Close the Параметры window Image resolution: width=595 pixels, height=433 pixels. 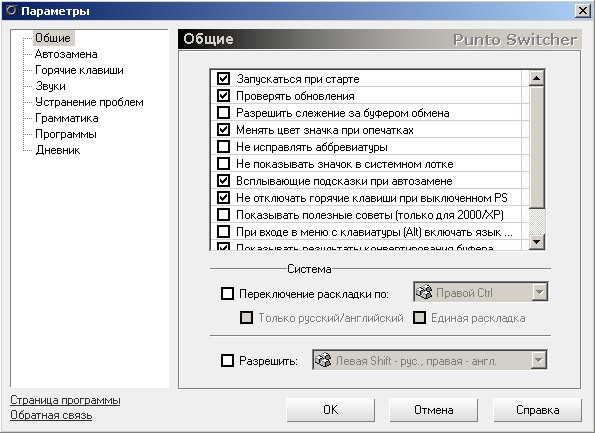(x=582, y=11)
